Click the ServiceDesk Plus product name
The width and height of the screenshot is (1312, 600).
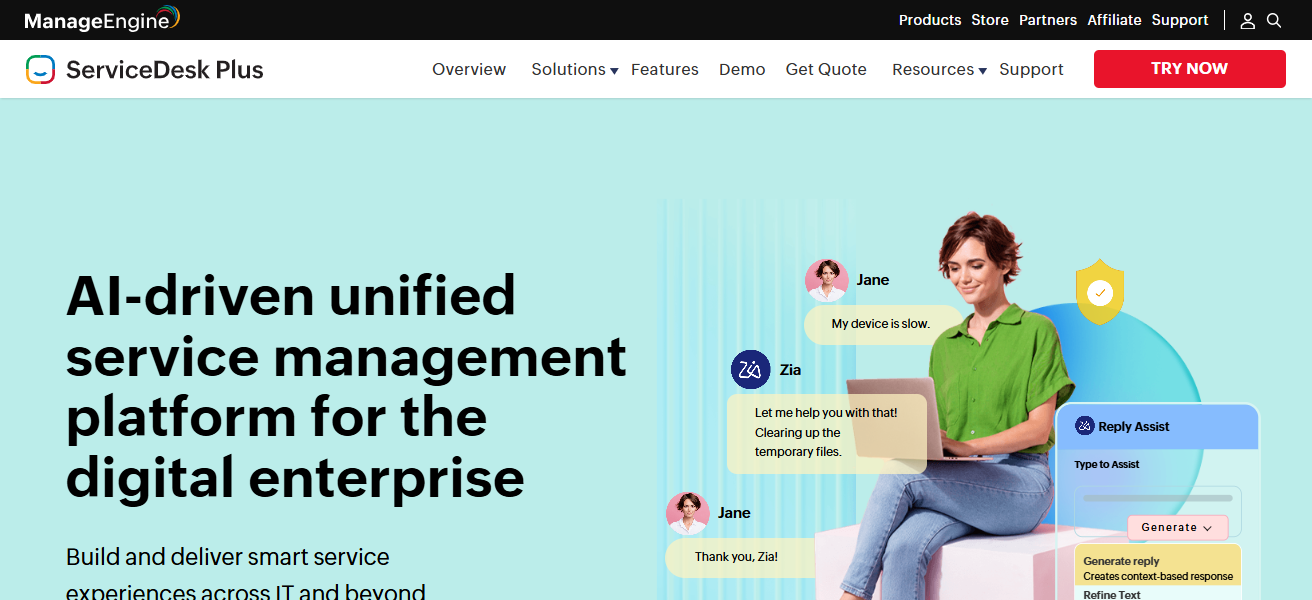pos(165,69)
